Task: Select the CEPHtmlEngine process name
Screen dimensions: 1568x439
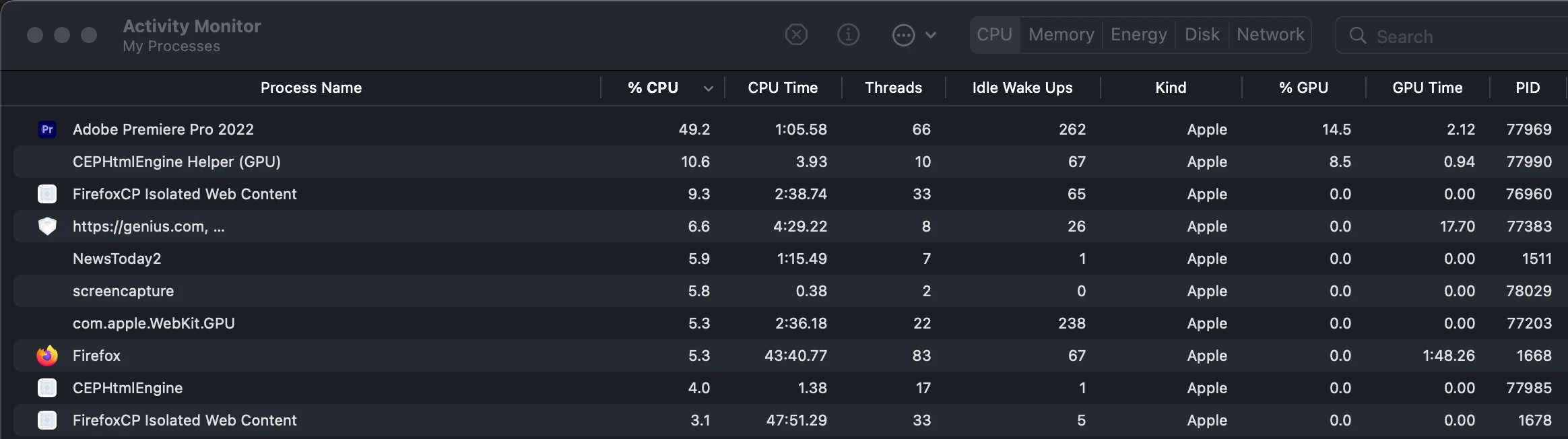Action: [x=127, y=388]
